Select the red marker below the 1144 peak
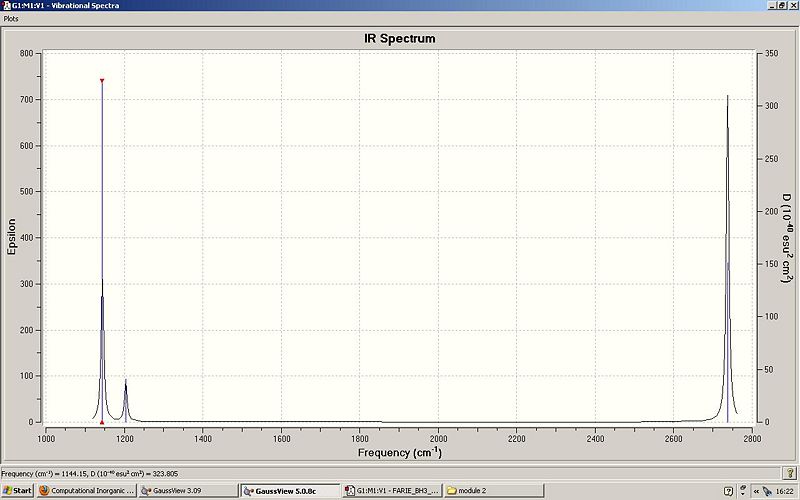800x500 pixels. pos(102,422)
